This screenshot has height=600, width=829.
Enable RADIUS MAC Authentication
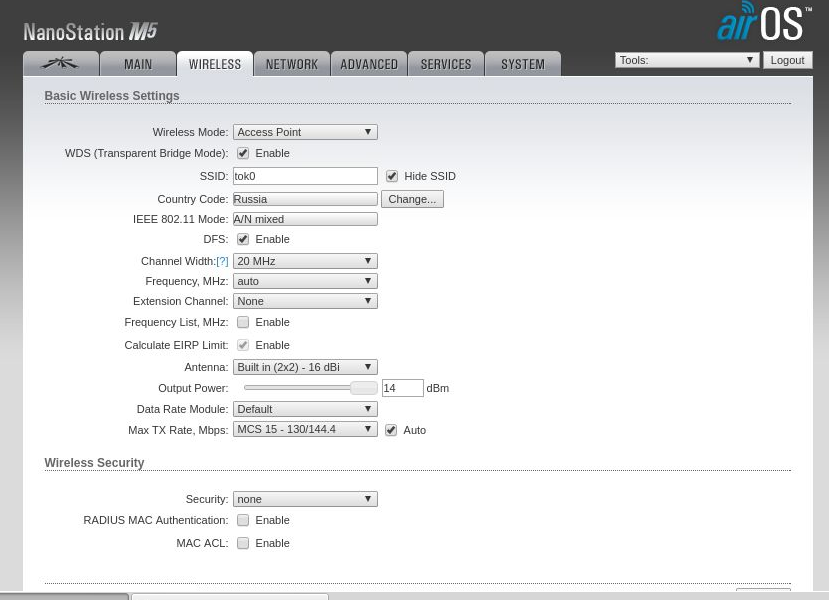pyautogui.click(x=243, y=521)
